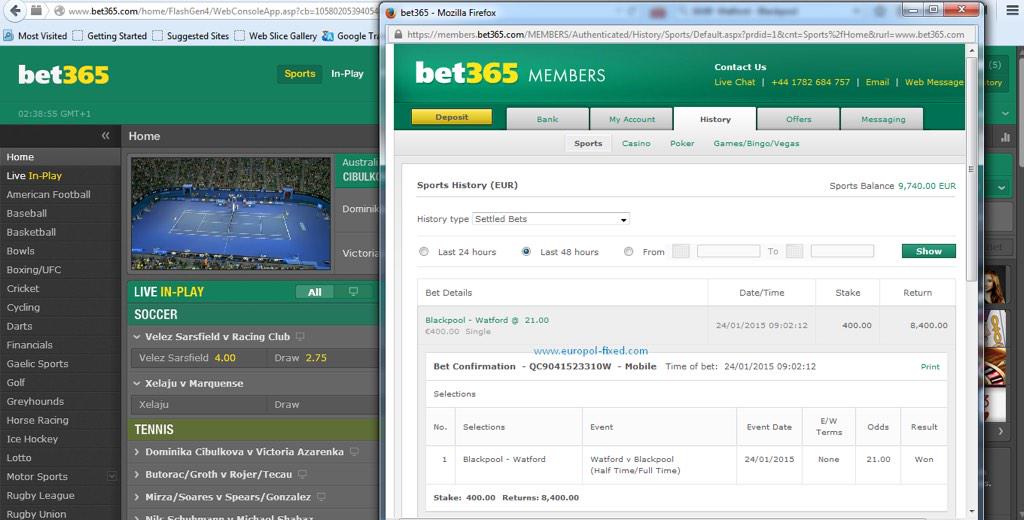Image resolution: width=1024 pixels, height=520 pixels.
Task: Click the bet365 logo in main window
Action: [x=63, y=75]
